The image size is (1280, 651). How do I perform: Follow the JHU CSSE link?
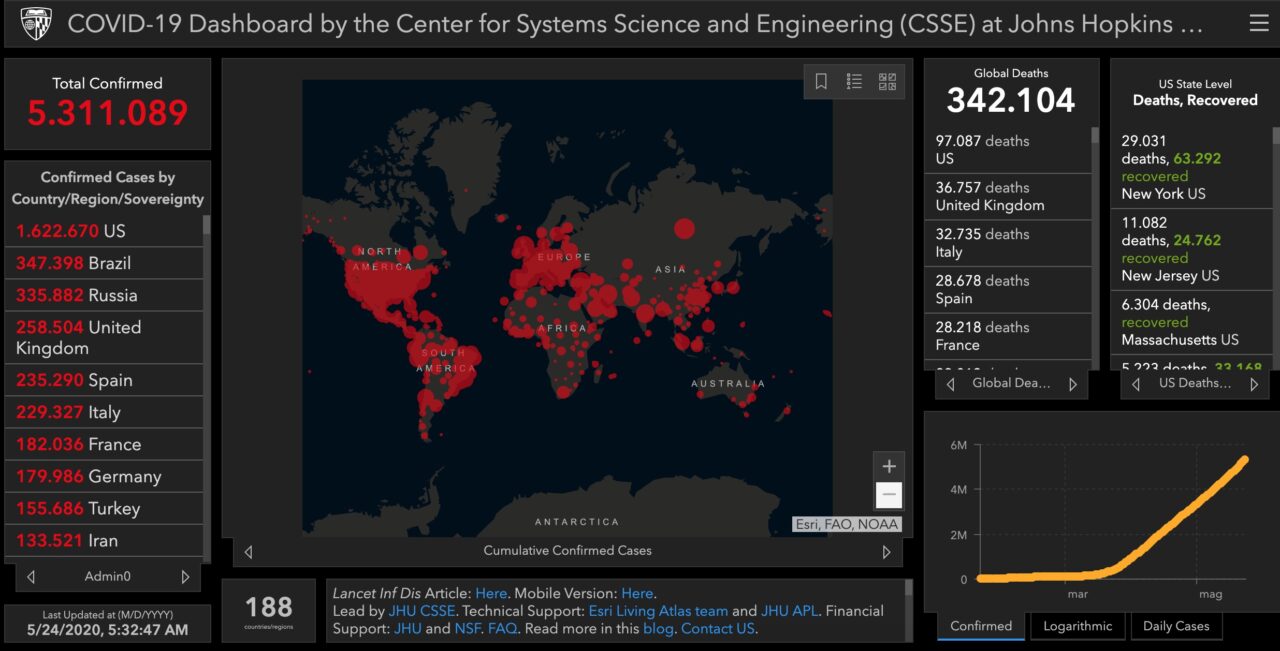[x=422, y=611]
